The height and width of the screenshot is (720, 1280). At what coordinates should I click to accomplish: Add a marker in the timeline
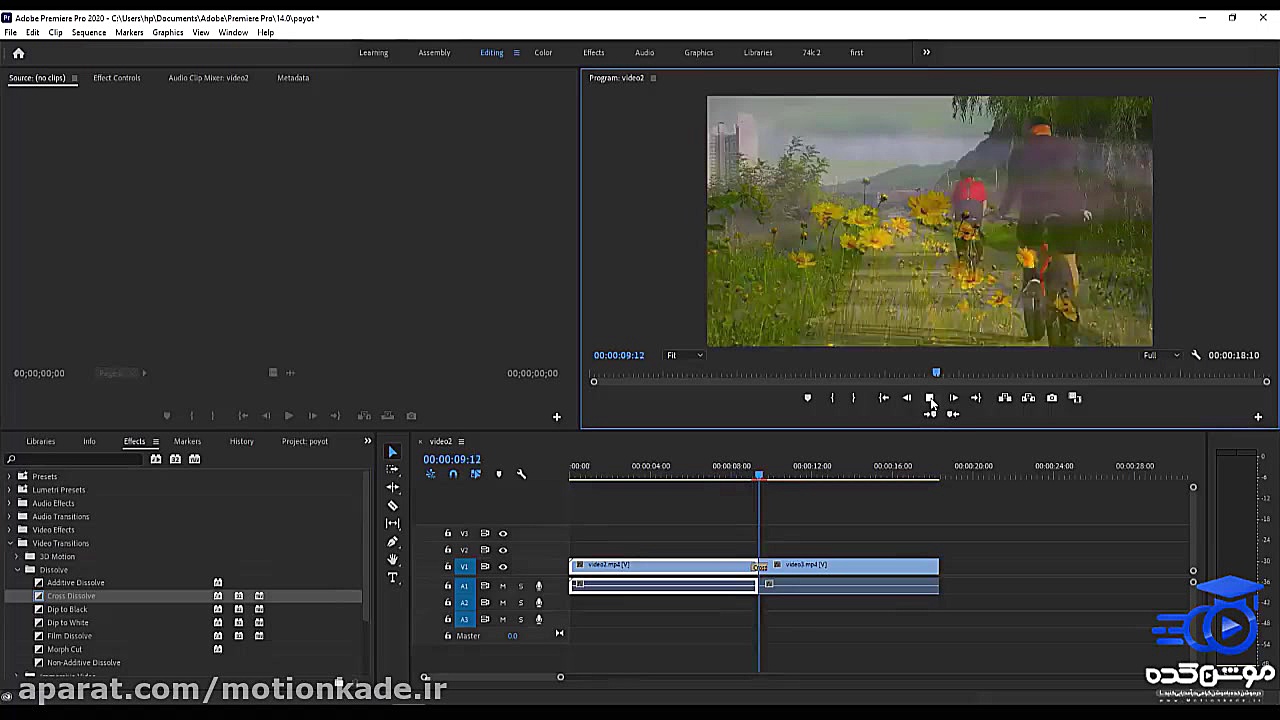pos(498,474)
